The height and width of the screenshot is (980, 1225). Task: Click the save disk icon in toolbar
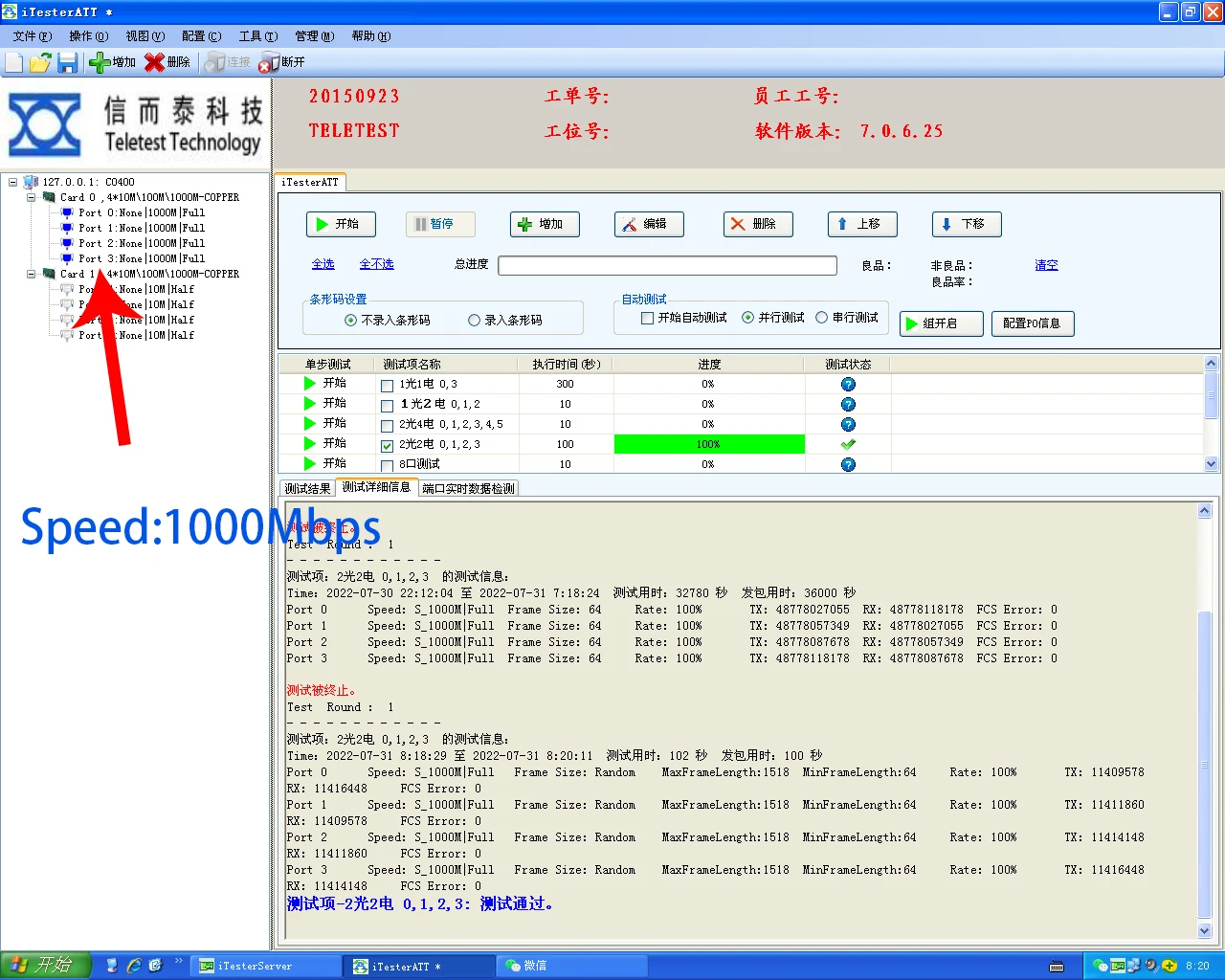click(67, 62)
